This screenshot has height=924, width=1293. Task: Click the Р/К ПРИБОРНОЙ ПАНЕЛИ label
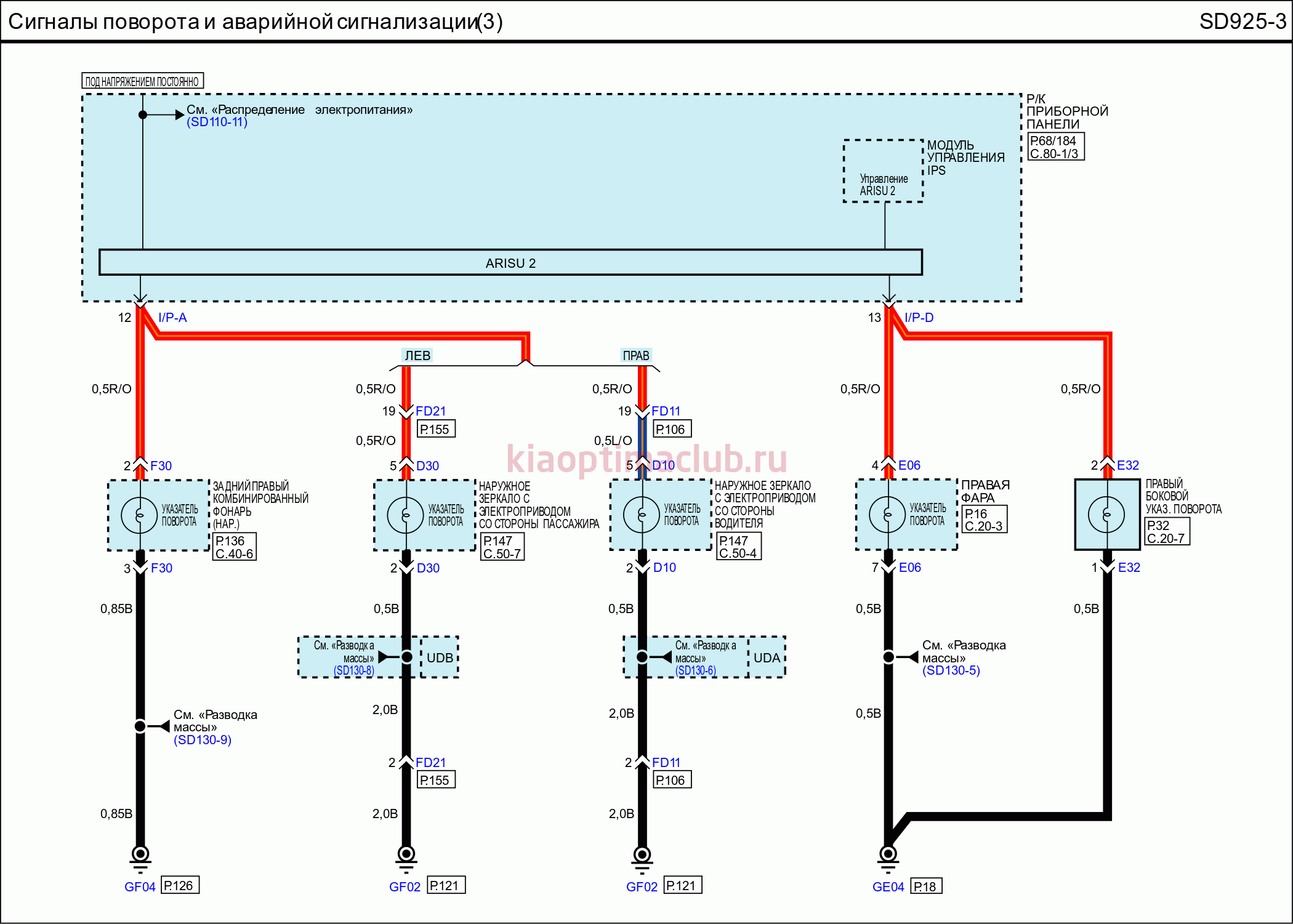(x=1067, y=111)
